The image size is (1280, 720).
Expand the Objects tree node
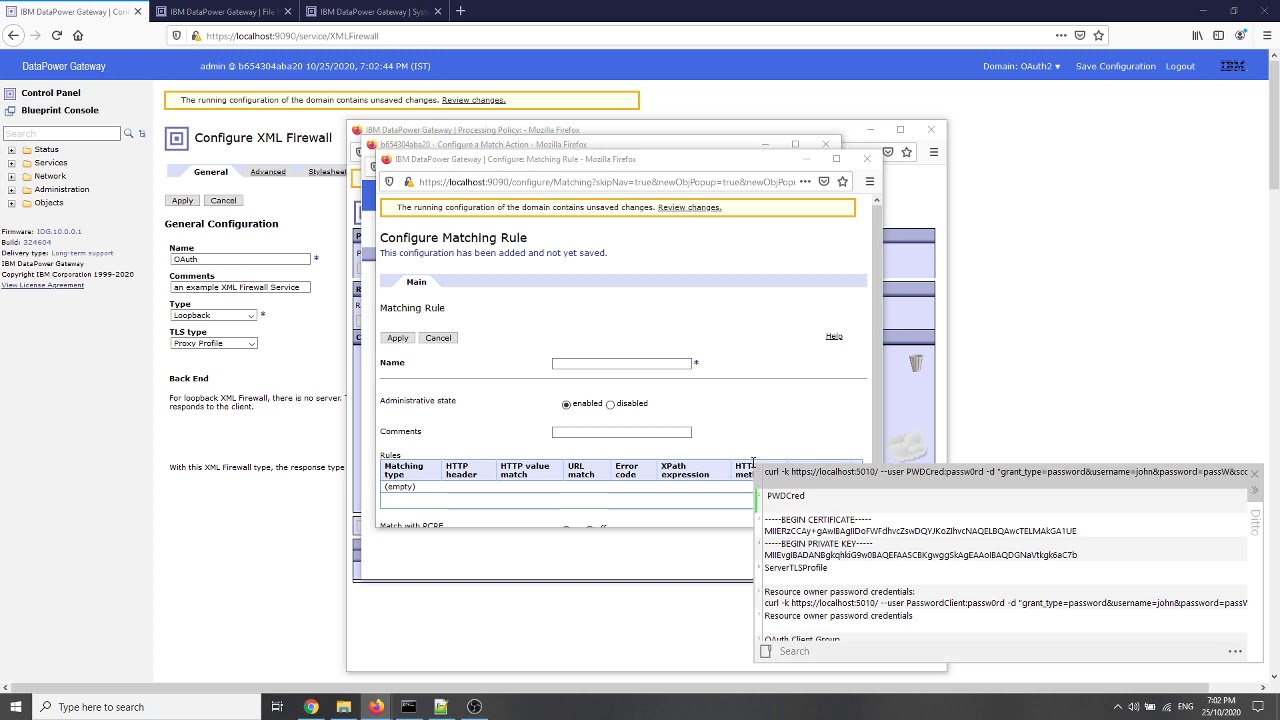pos(11,203)
